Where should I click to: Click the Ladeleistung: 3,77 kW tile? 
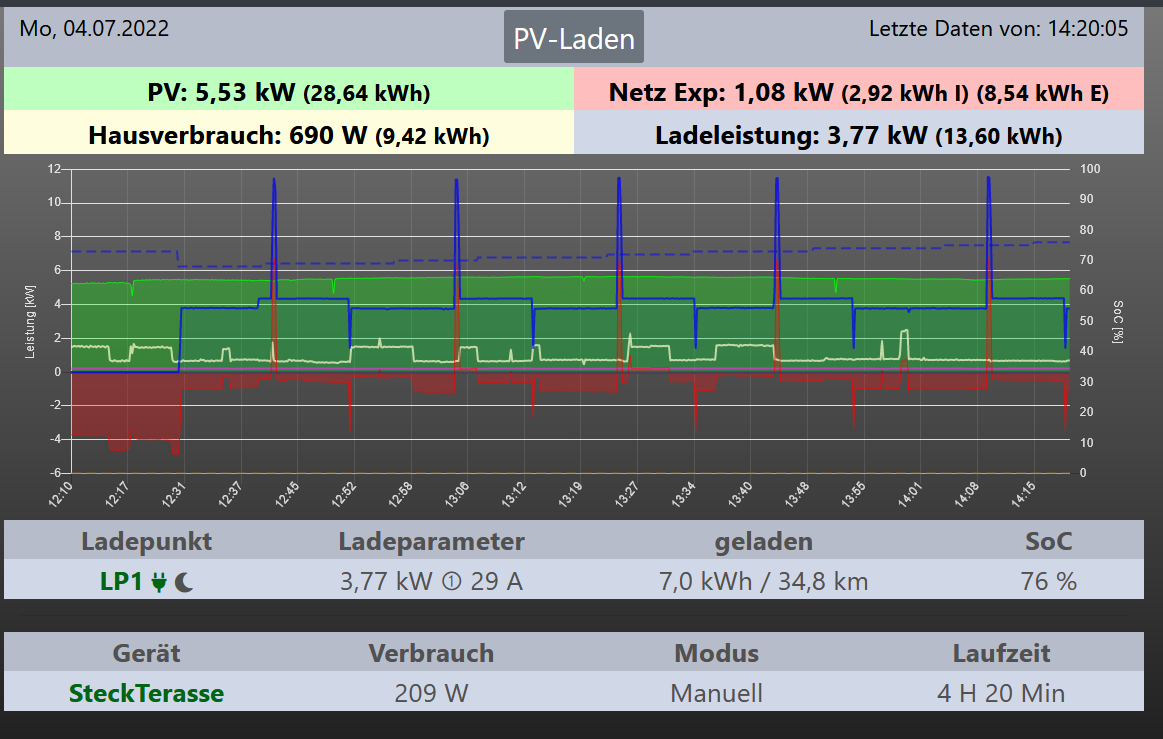859,133
